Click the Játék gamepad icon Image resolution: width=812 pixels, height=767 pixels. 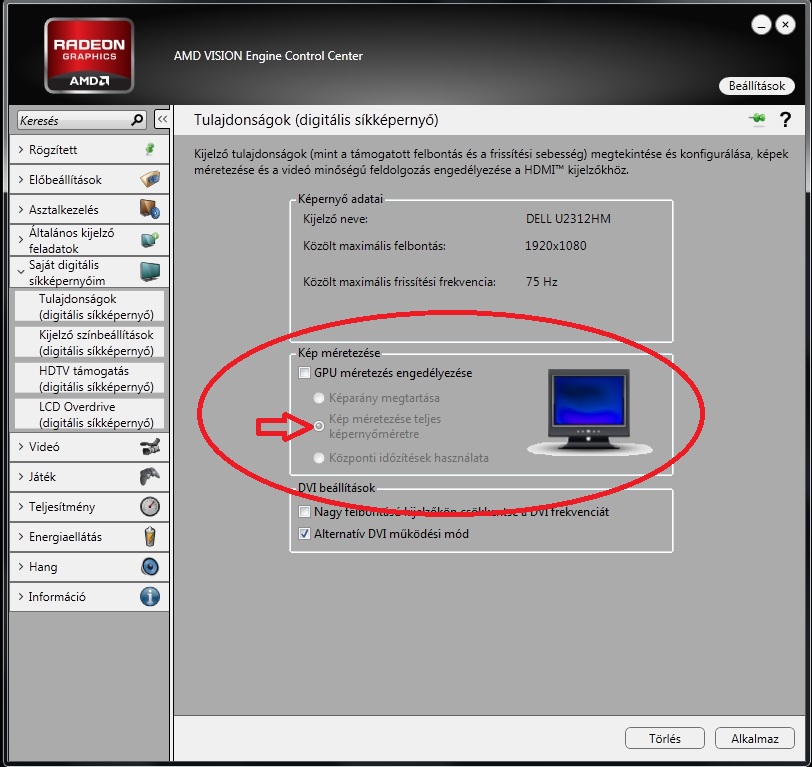150,476
